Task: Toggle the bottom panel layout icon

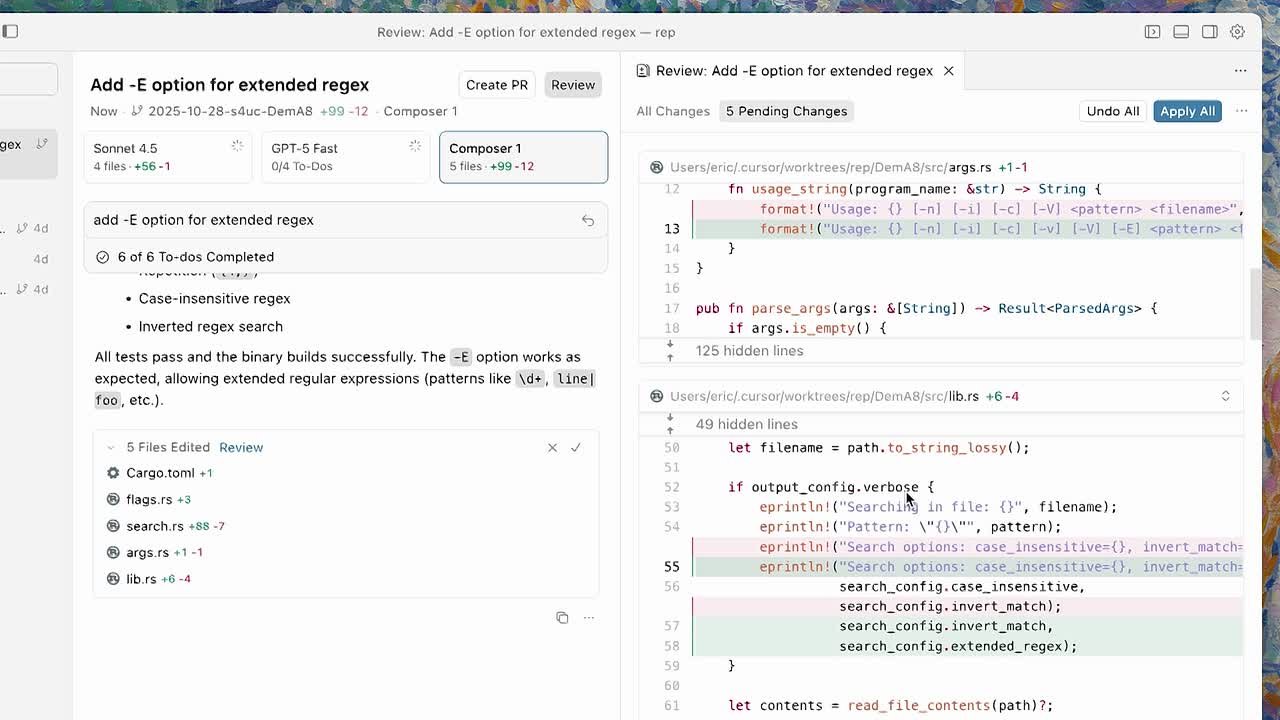Action: 1181,32
